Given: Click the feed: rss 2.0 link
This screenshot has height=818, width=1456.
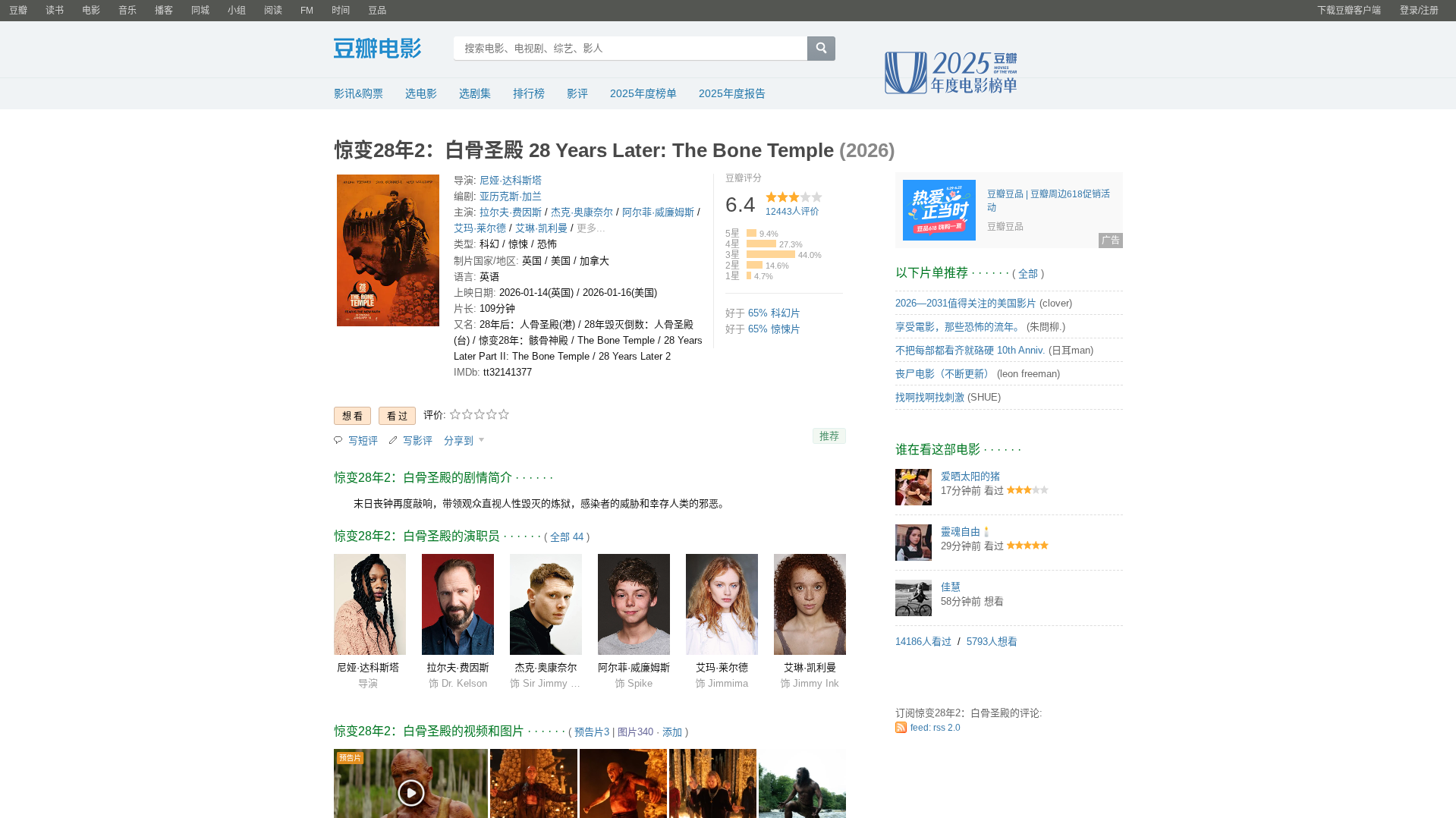Looking at the screenshot, I should tap(936, 728).
